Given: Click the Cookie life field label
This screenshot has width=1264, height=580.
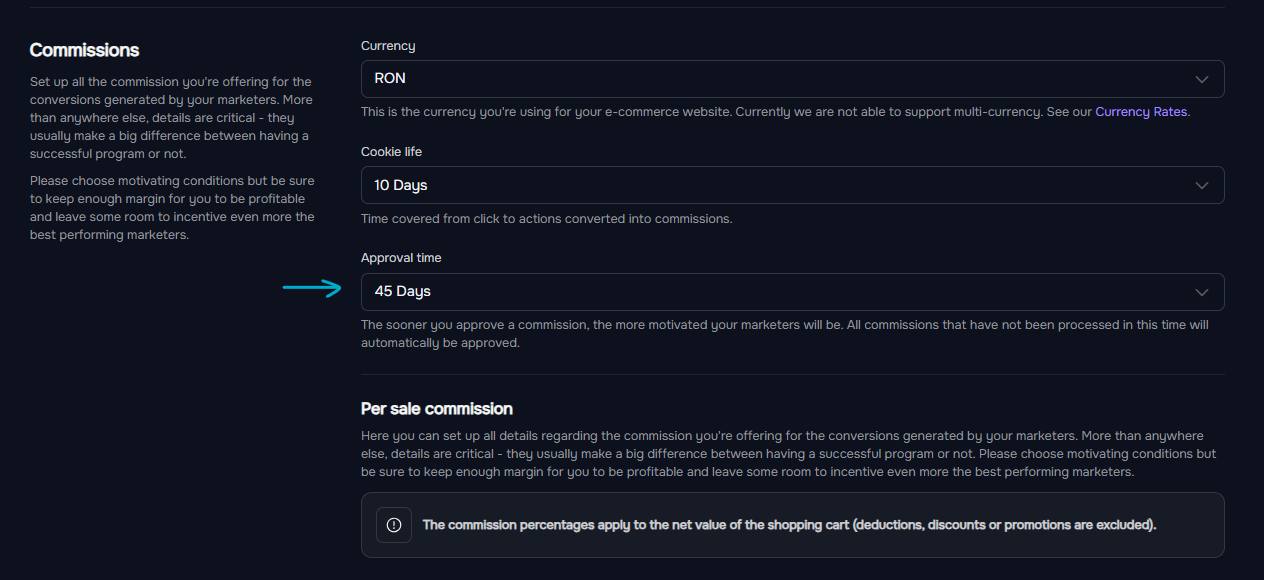Looking at the screenshot, I should click(392, 152).
